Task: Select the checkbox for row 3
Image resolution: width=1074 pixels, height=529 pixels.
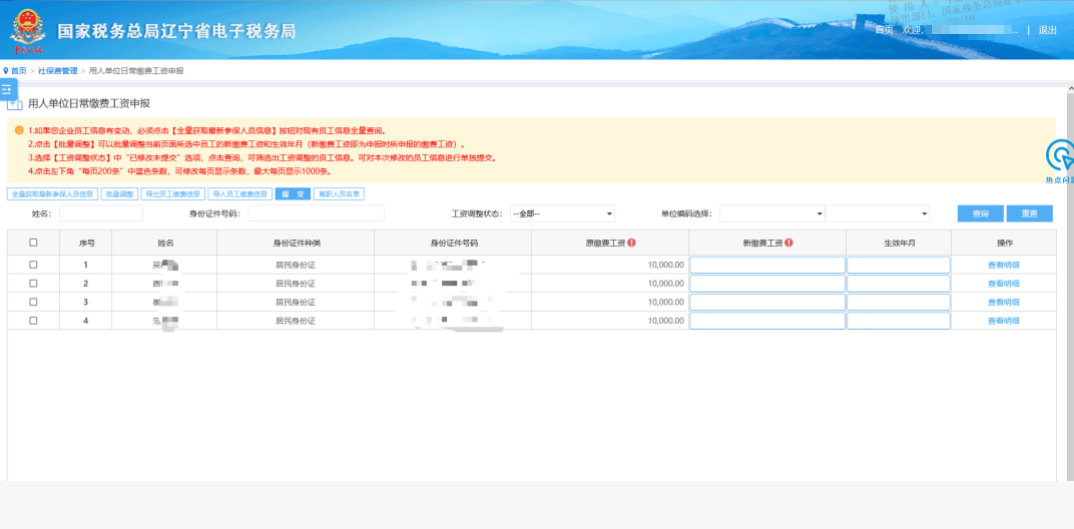Action: [x=33, y=302]
